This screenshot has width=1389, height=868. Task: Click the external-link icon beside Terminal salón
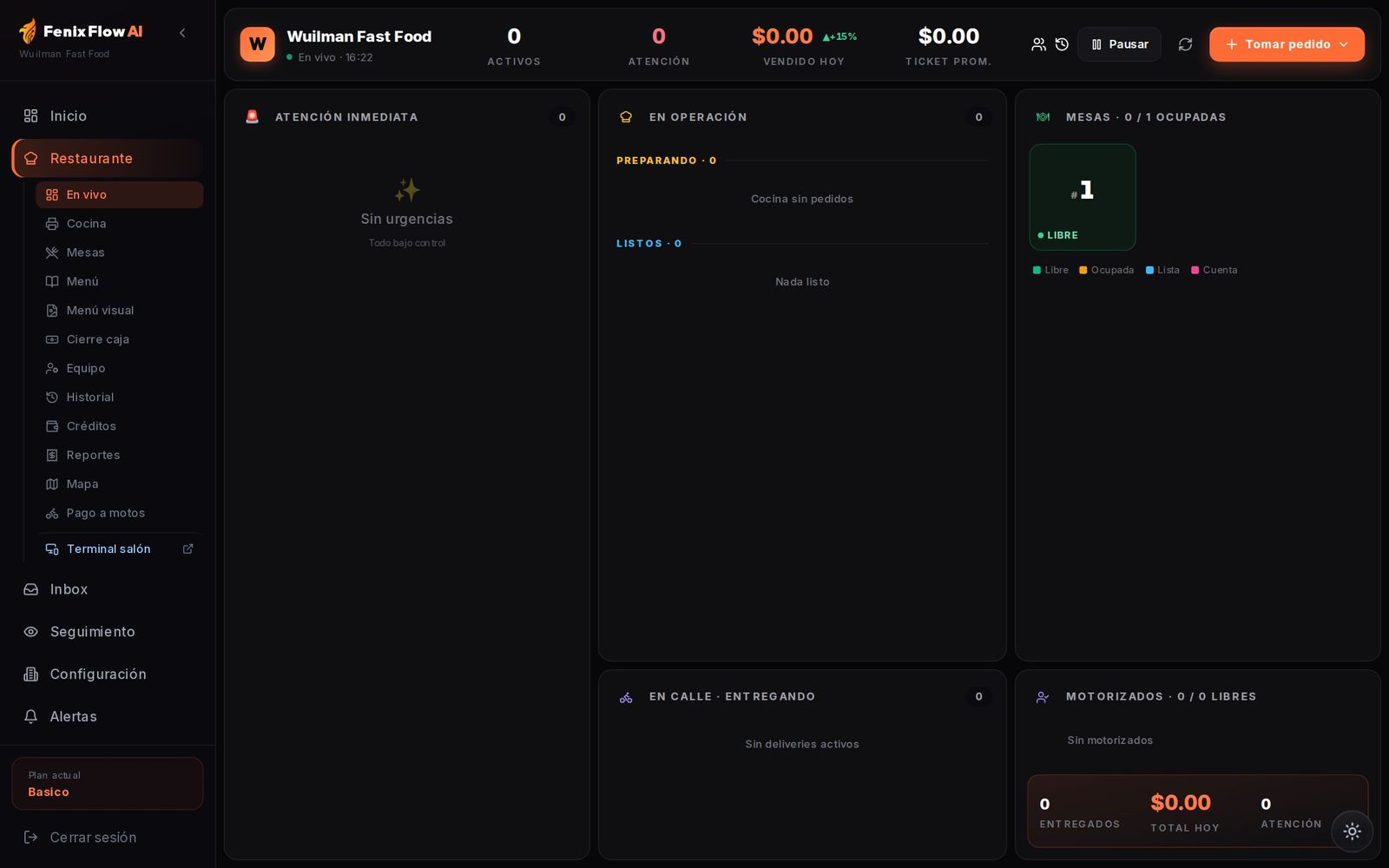188,549
